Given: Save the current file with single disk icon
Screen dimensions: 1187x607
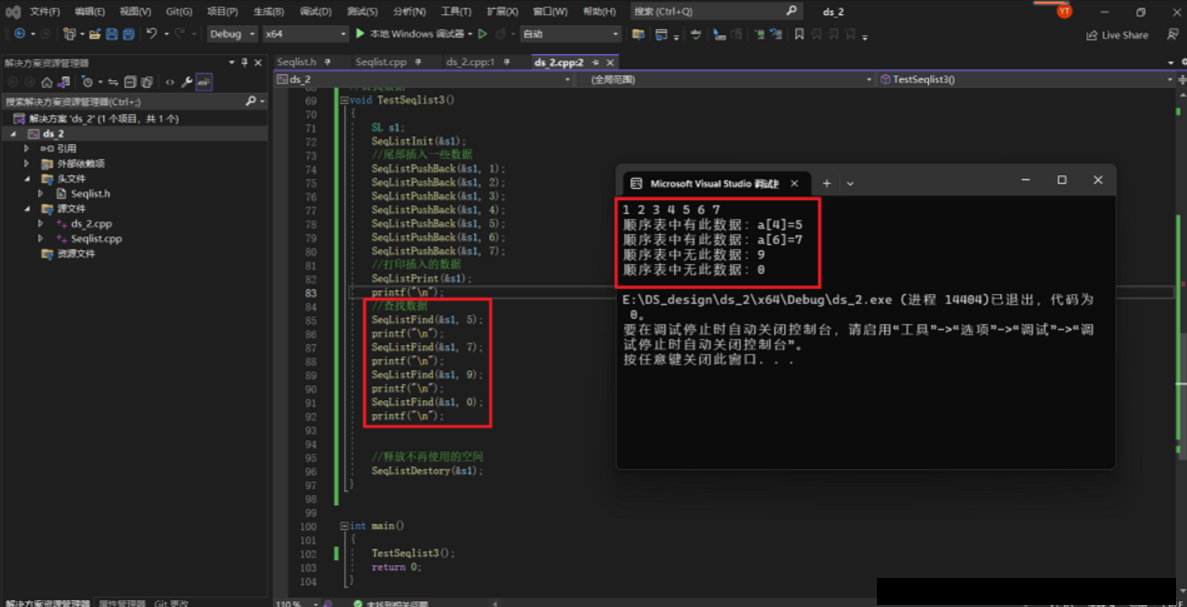Looking at the screenshot, I should click(111, 34).
